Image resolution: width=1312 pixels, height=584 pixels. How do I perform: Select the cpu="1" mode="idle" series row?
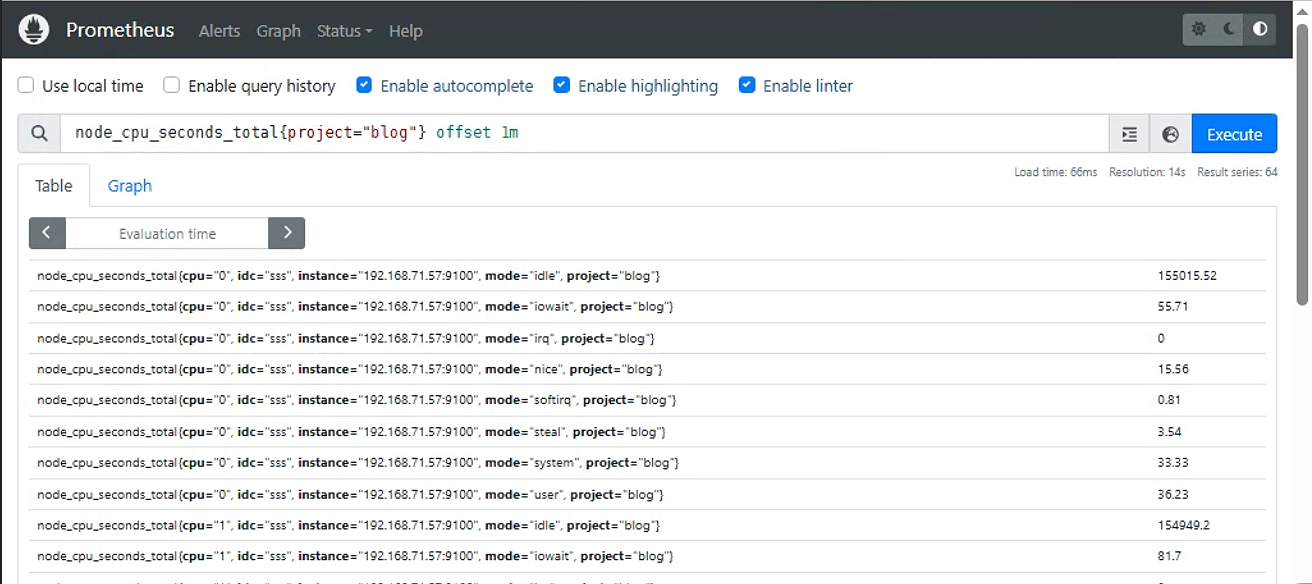(x=647, y=525)
